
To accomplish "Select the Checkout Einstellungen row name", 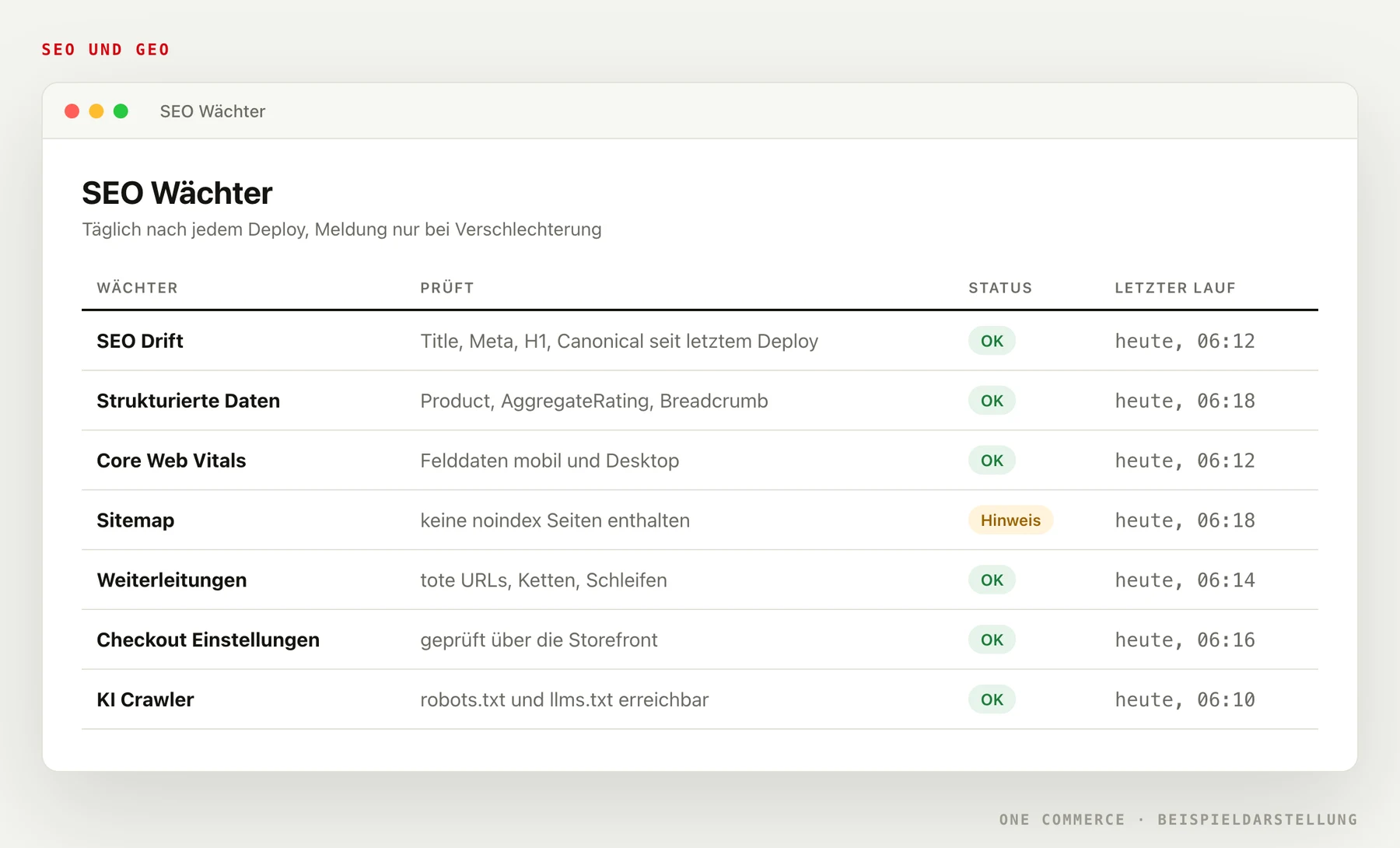I will coord(208,640).
